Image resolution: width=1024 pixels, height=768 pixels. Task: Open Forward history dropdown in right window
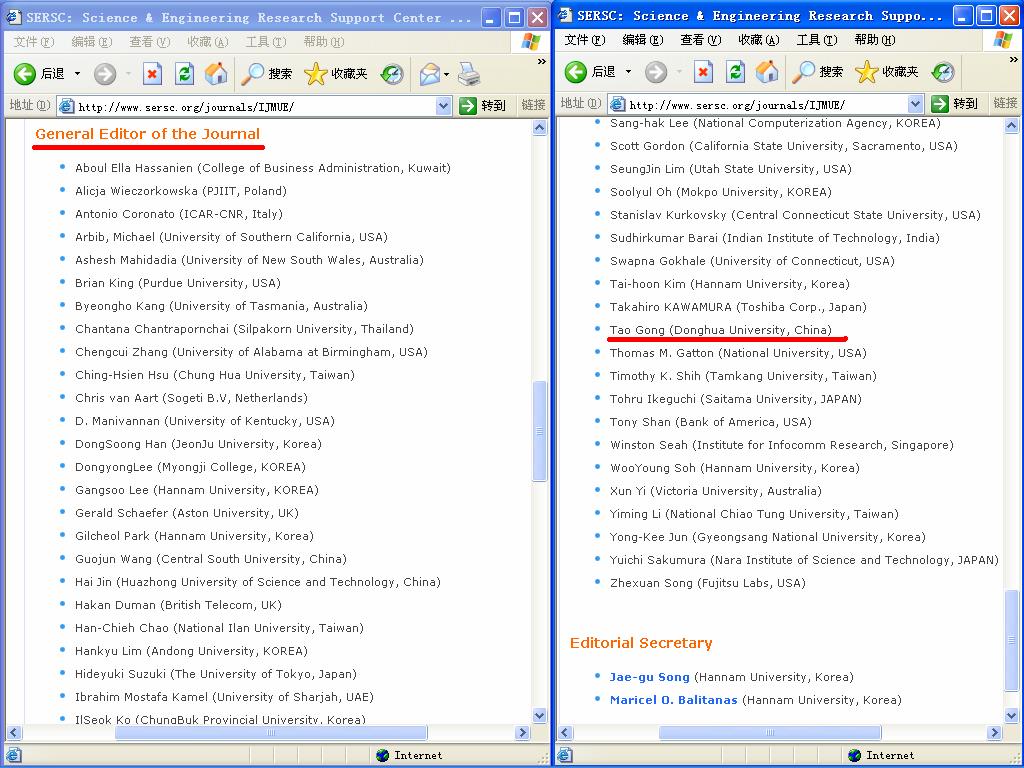[679, 72]
